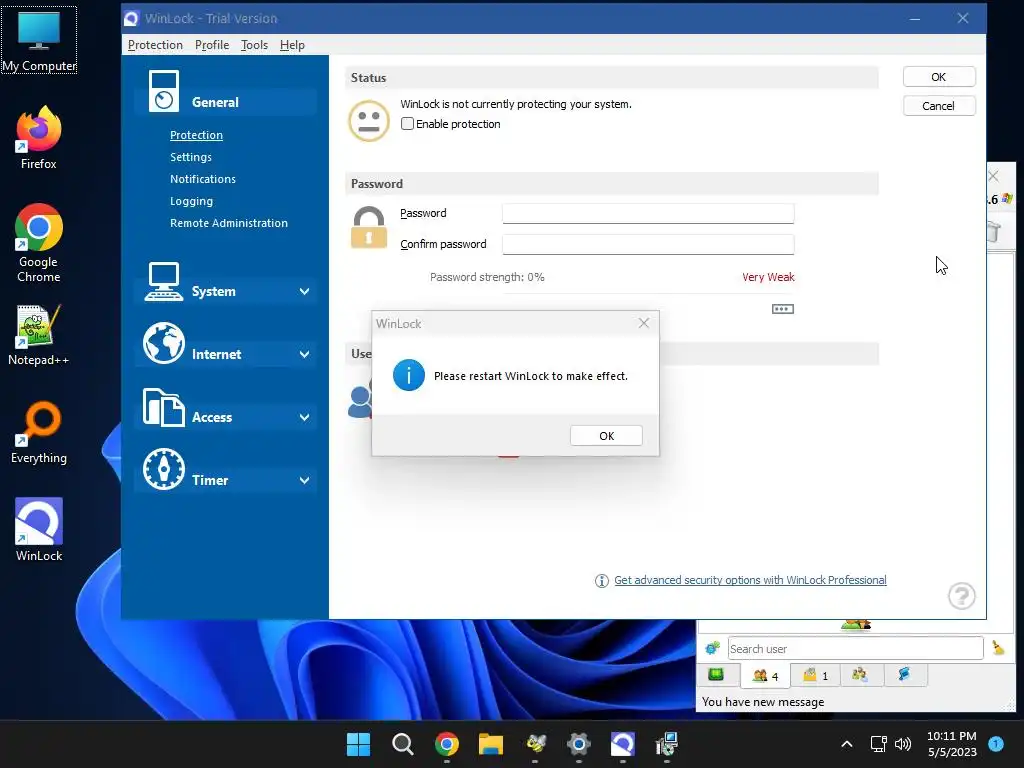The height and width of the screenshot is (768, 1024).
Task: Expand the Internet section chevron
Action: (304, 354)
